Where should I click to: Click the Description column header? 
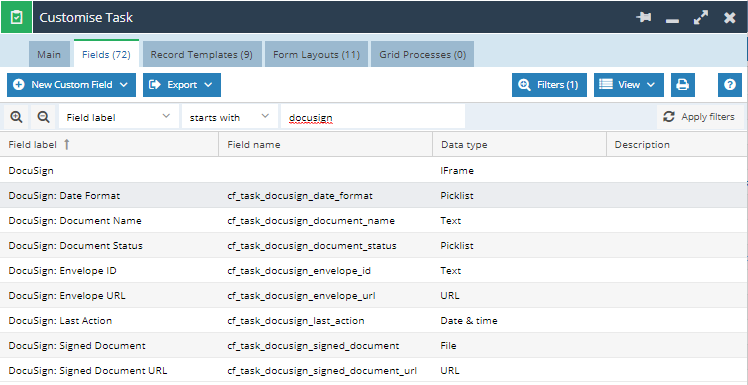pyautogui.click(x=677, y=145)
